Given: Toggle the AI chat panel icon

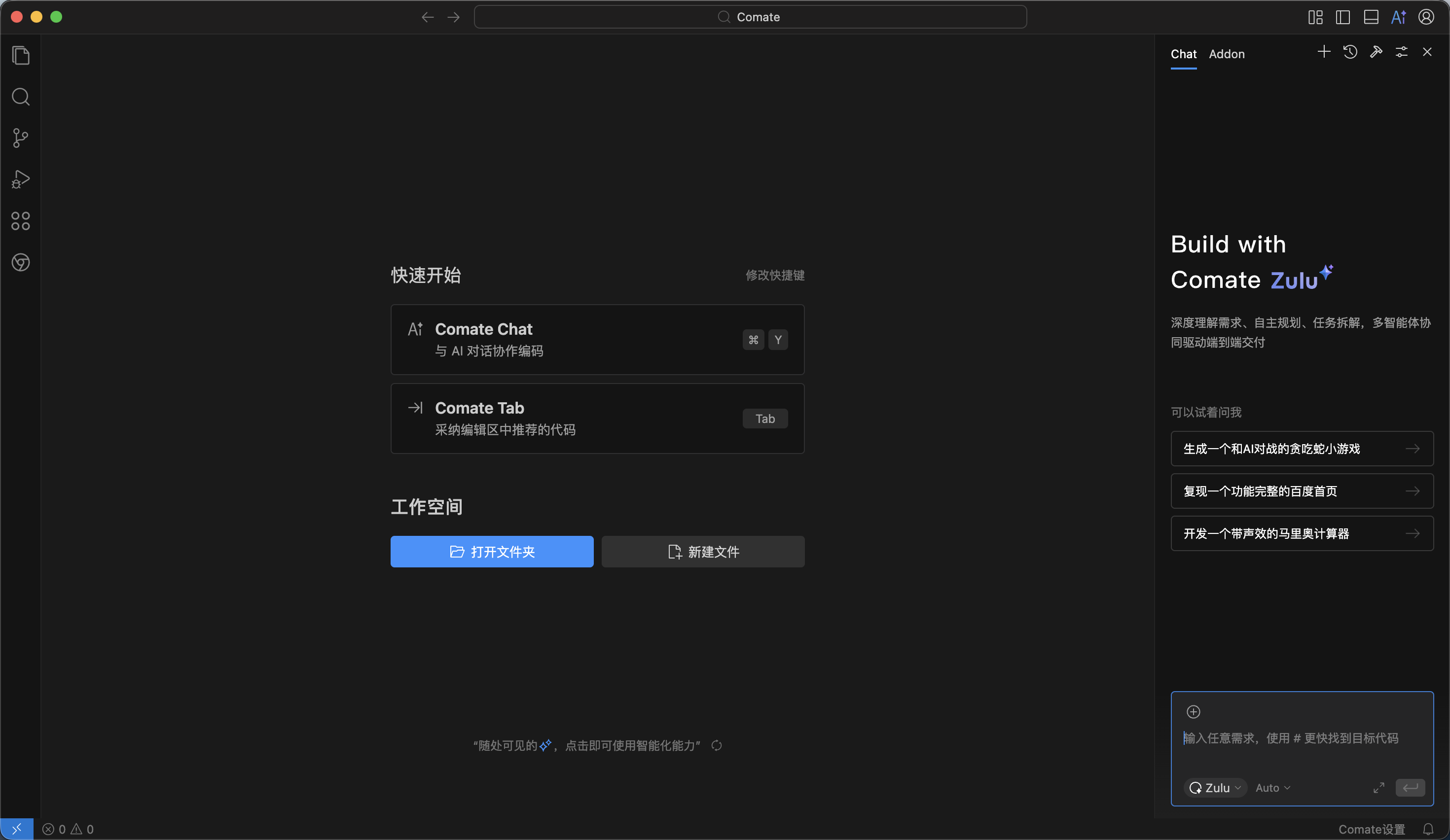Looking at the screenshot, I should coord(1399,17).
